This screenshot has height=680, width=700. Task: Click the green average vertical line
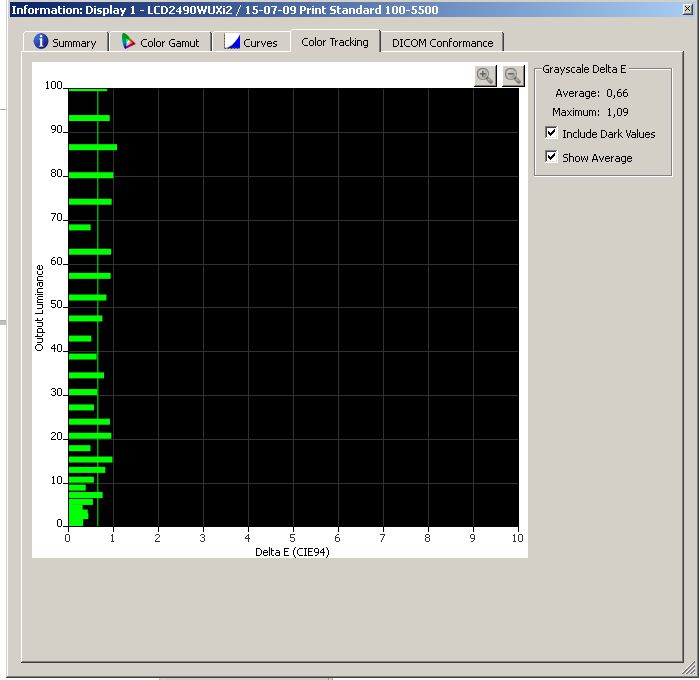(98, 308)
